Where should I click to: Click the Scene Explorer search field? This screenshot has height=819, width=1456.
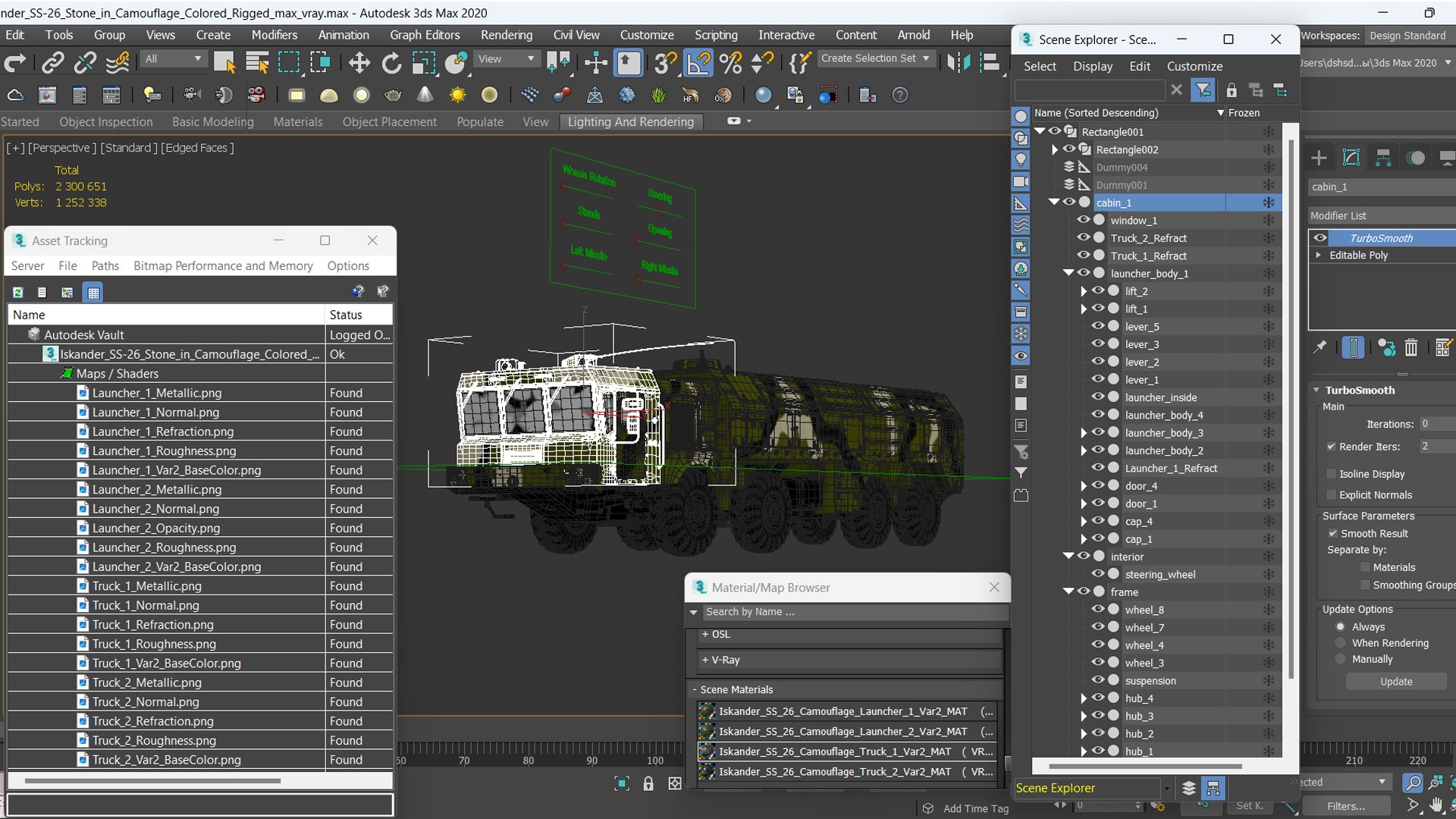pyautogui.click(x=1089, y=90)
